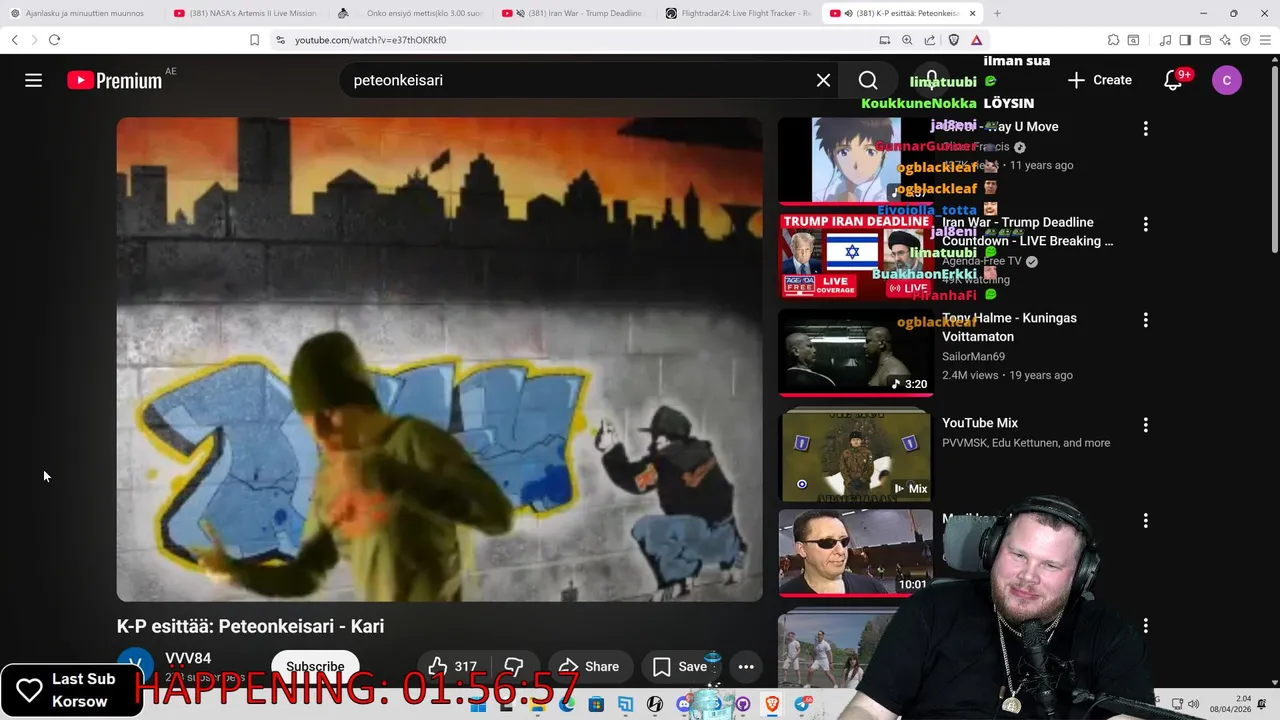Image resolution: width=1280 pixels, height=720 pixels.
Task: Open Trump Iran Deadline live thumbnail
Action: [x=855, y=256]
